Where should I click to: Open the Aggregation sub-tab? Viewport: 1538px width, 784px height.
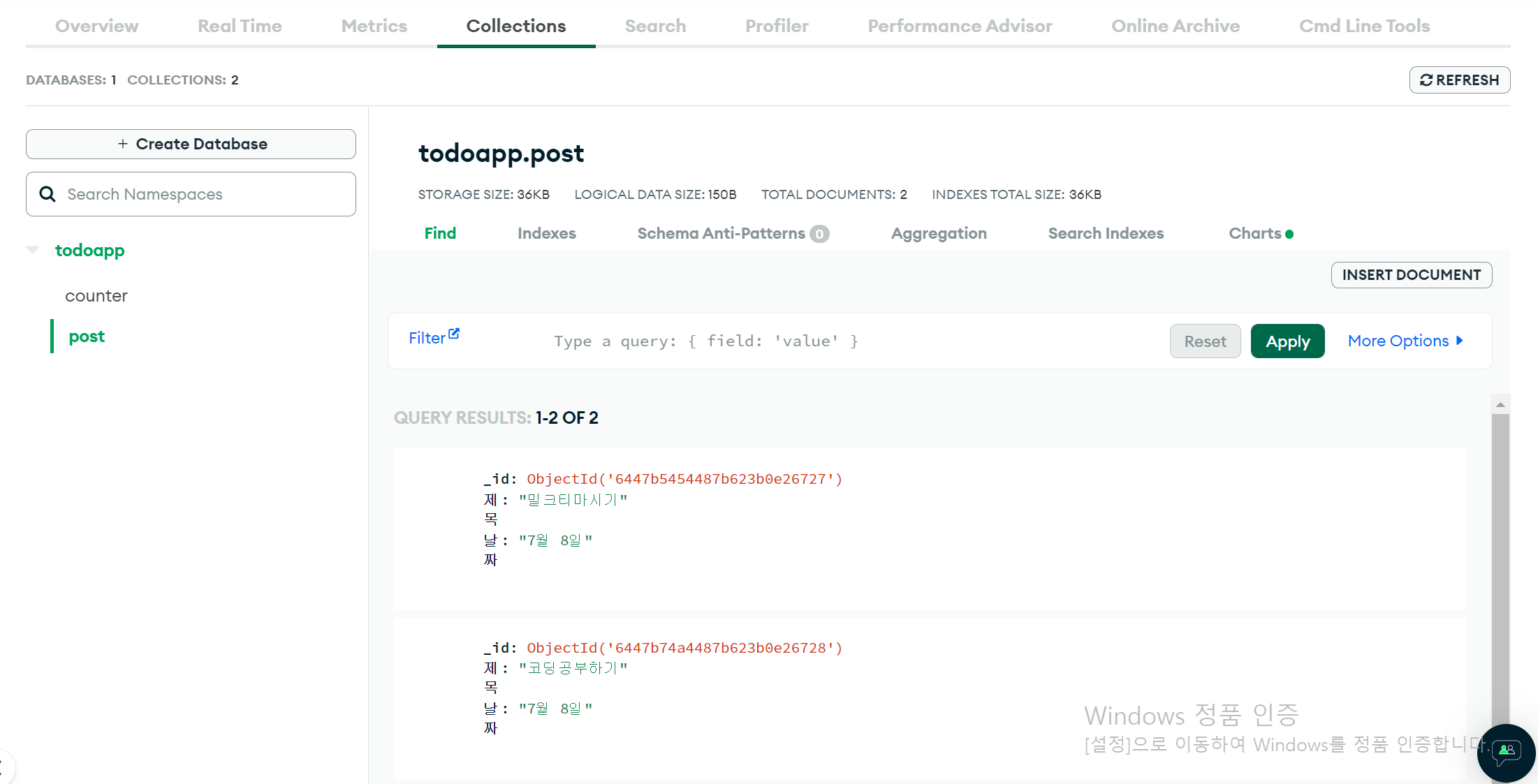tap(939, 233)
